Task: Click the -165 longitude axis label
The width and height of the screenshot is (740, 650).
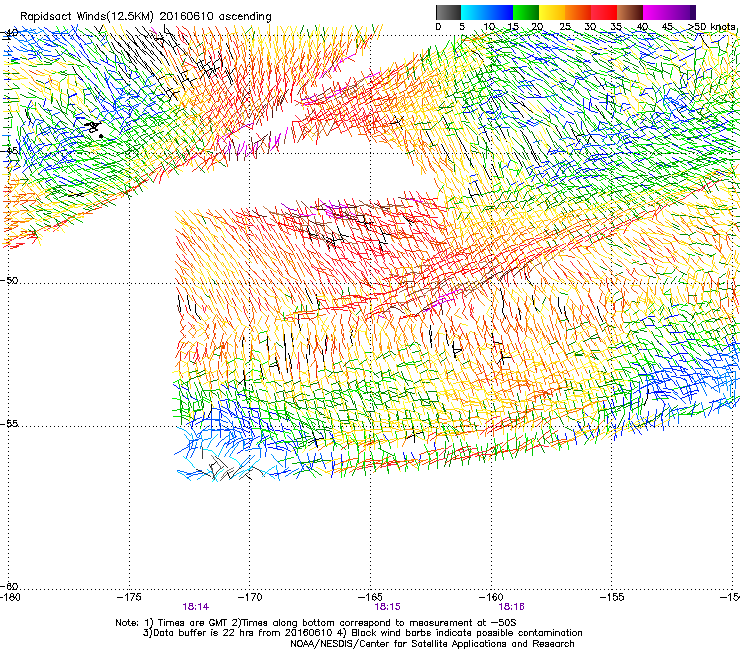Action: coord(370,597)
